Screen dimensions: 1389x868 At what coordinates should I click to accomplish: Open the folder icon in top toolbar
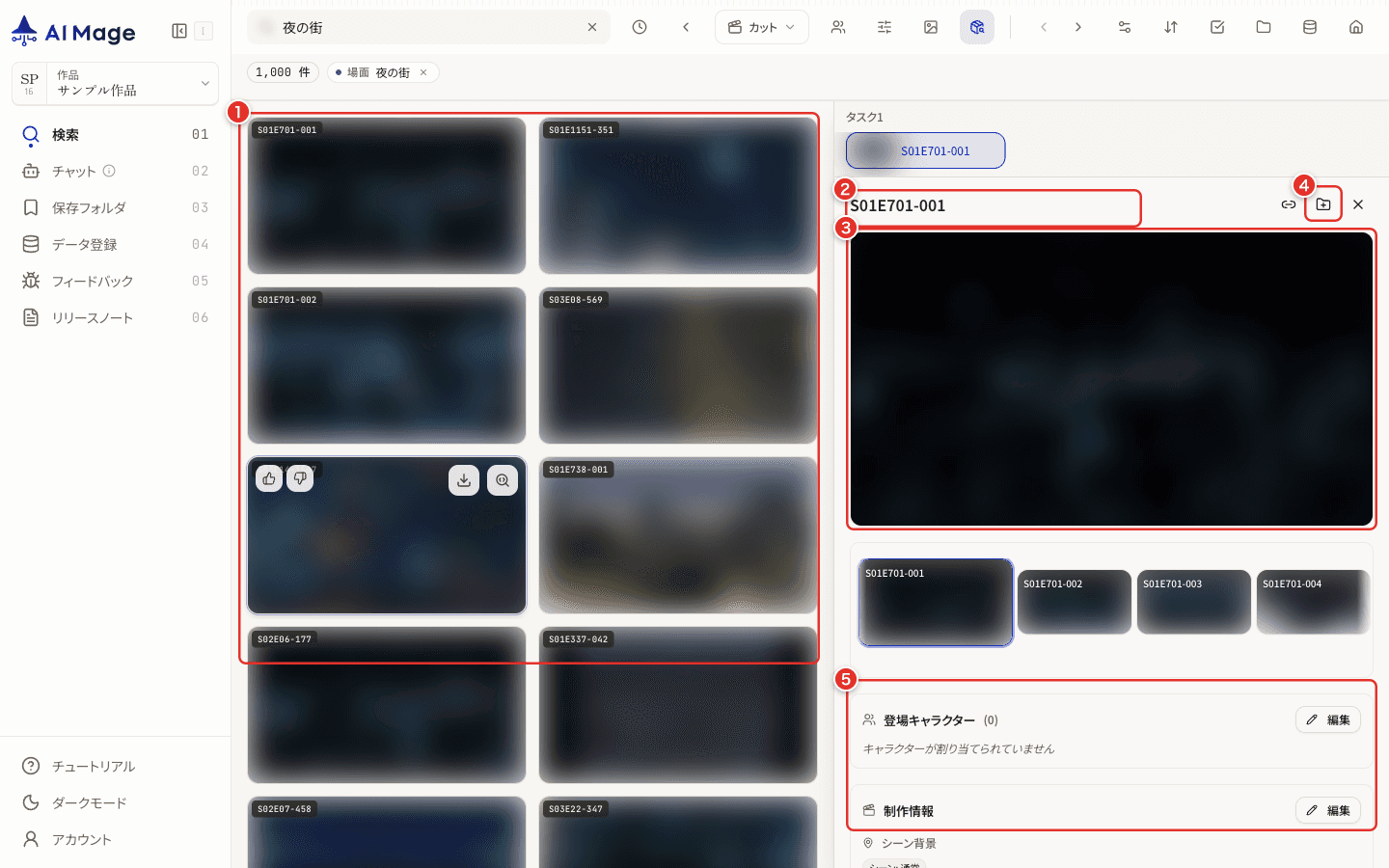tap(1264, 27)
